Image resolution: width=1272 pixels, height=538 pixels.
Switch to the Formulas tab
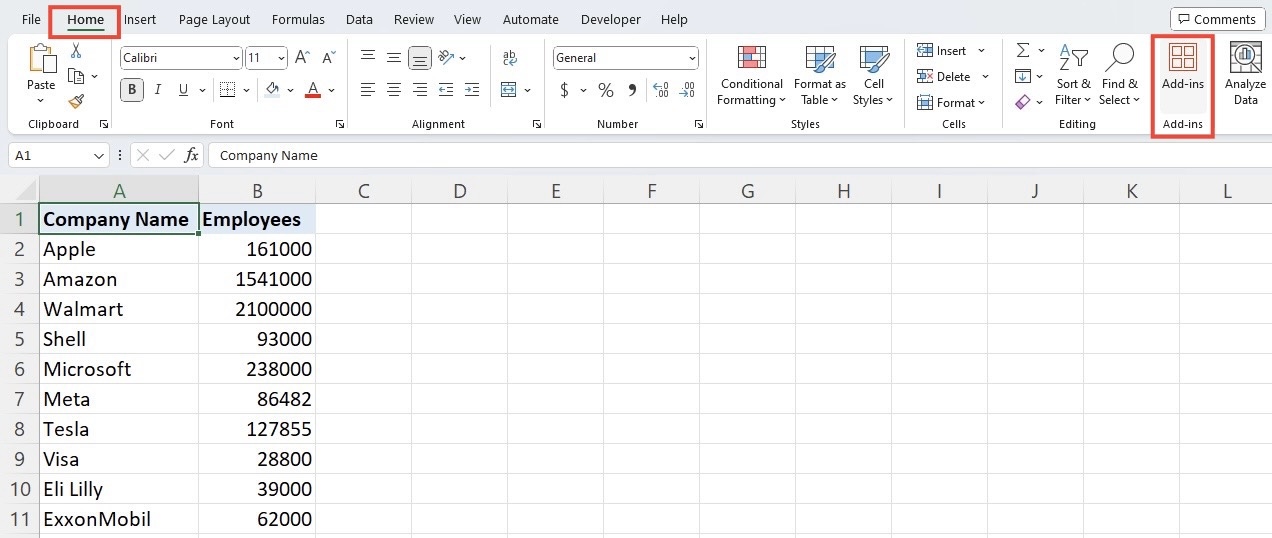[x=298, y=19]
